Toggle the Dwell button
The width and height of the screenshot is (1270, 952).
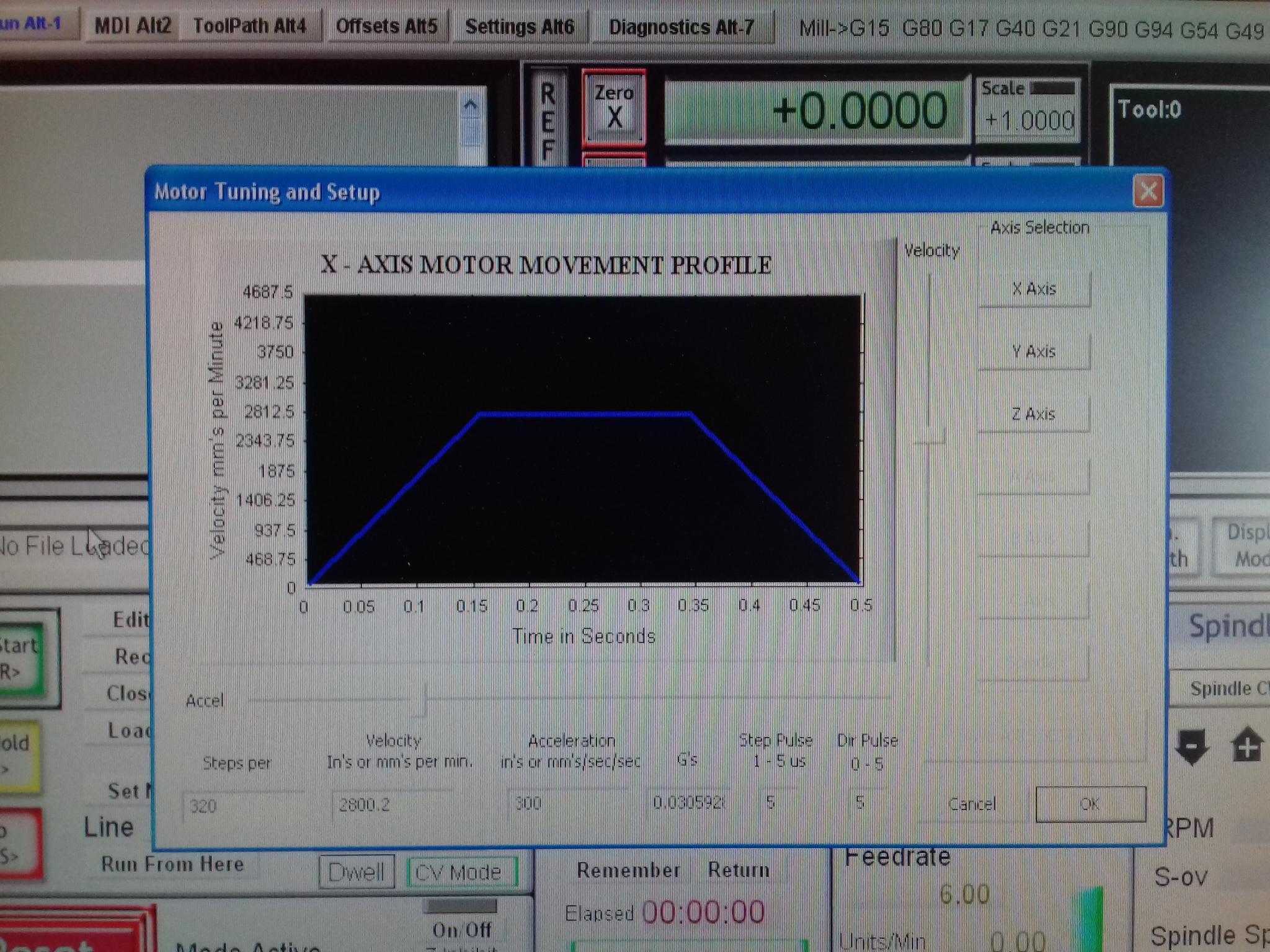coord(357,873)
